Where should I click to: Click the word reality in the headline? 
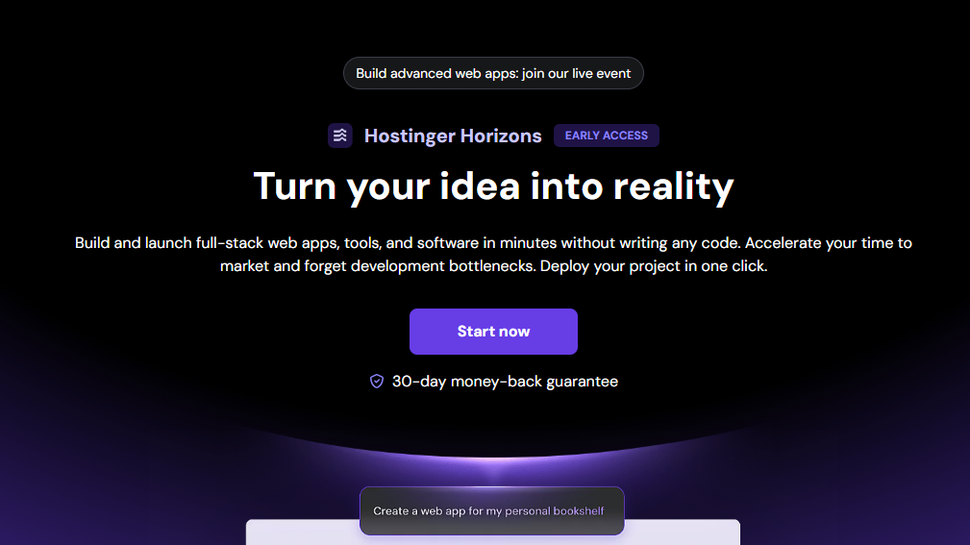[x=673, y=186]
